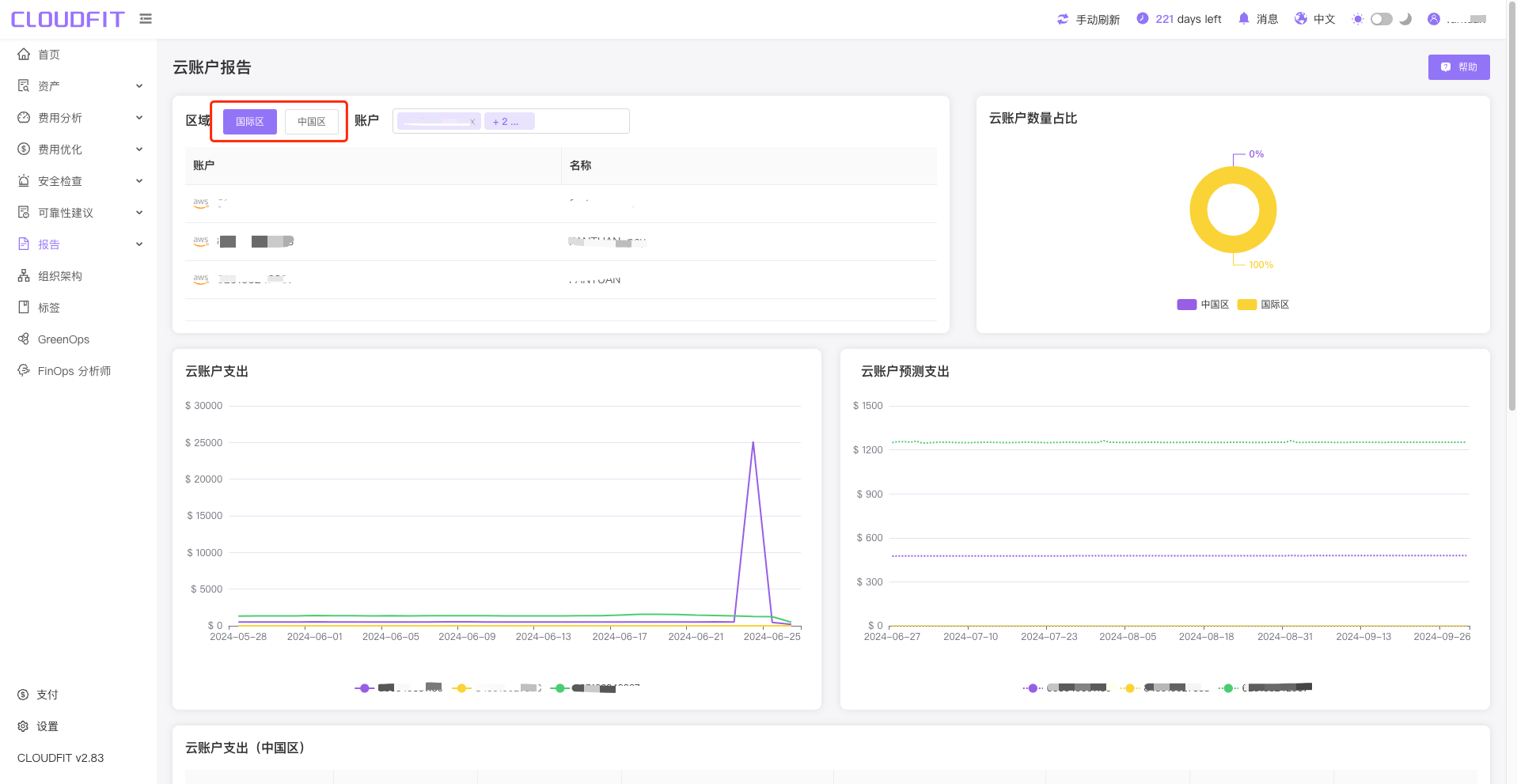Image resolution: width=1517 pixels, height=784 pixels.
Task: Click the home icon in the sidebar
Action: point(24,54)
